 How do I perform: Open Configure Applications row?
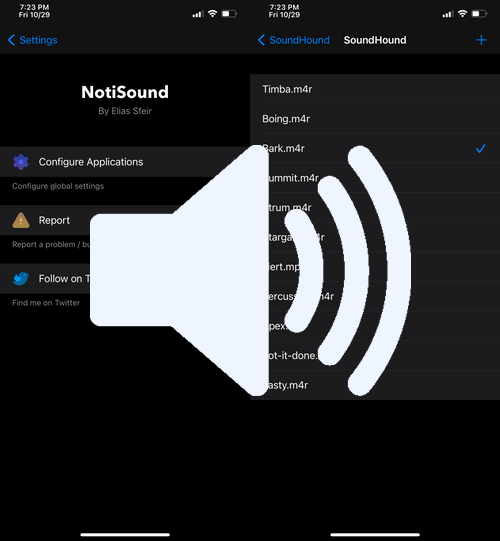pos(125,162)
